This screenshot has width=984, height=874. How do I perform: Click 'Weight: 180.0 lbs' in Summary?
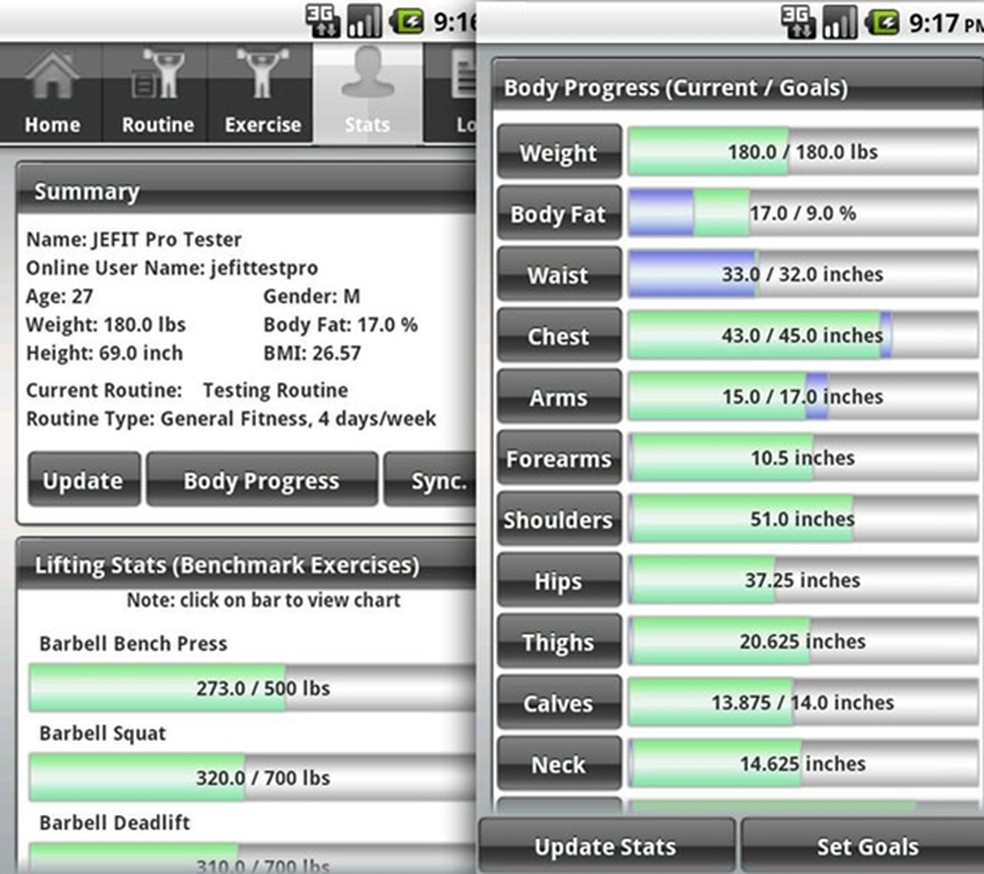click(105, 324)
